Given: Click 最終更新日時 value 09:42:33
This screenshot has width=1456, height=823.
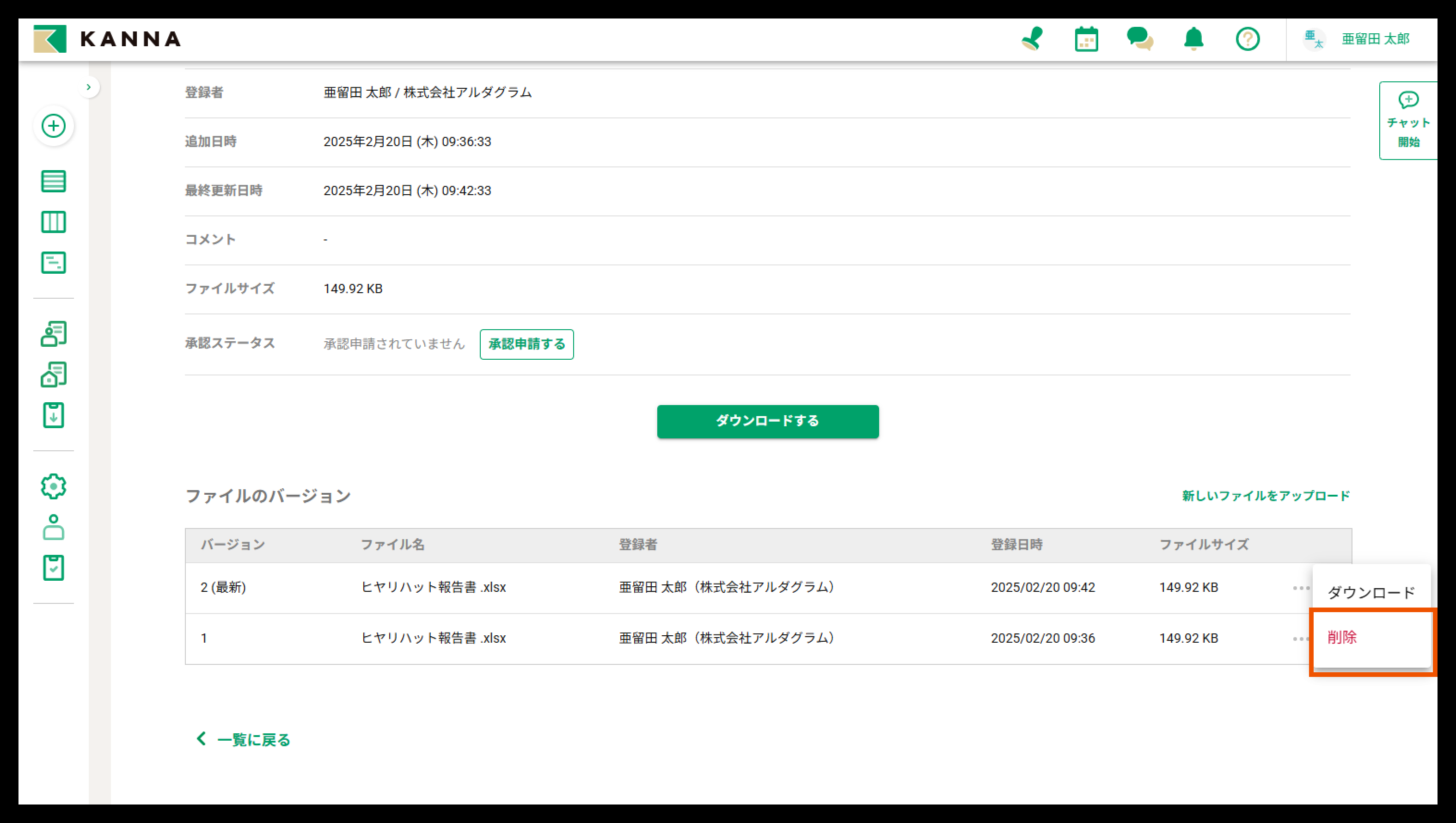Looking at the screenshot, I should pos(407,191).
